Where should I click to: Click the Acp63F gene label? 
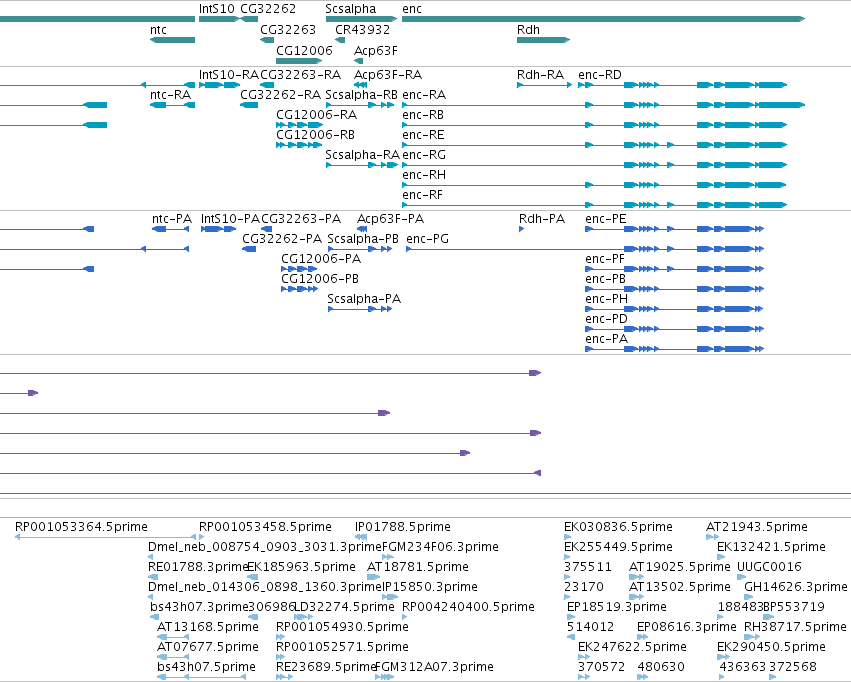(376, 50)
